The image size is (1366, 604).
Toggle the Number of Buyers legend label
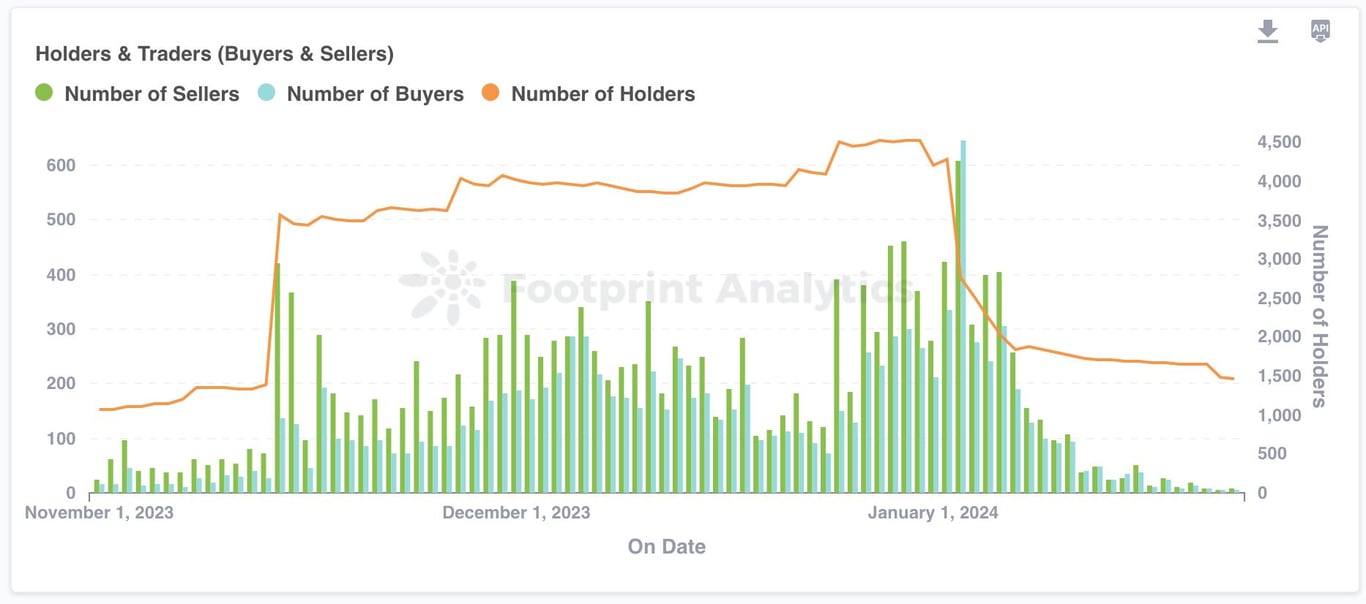(375, 94)
